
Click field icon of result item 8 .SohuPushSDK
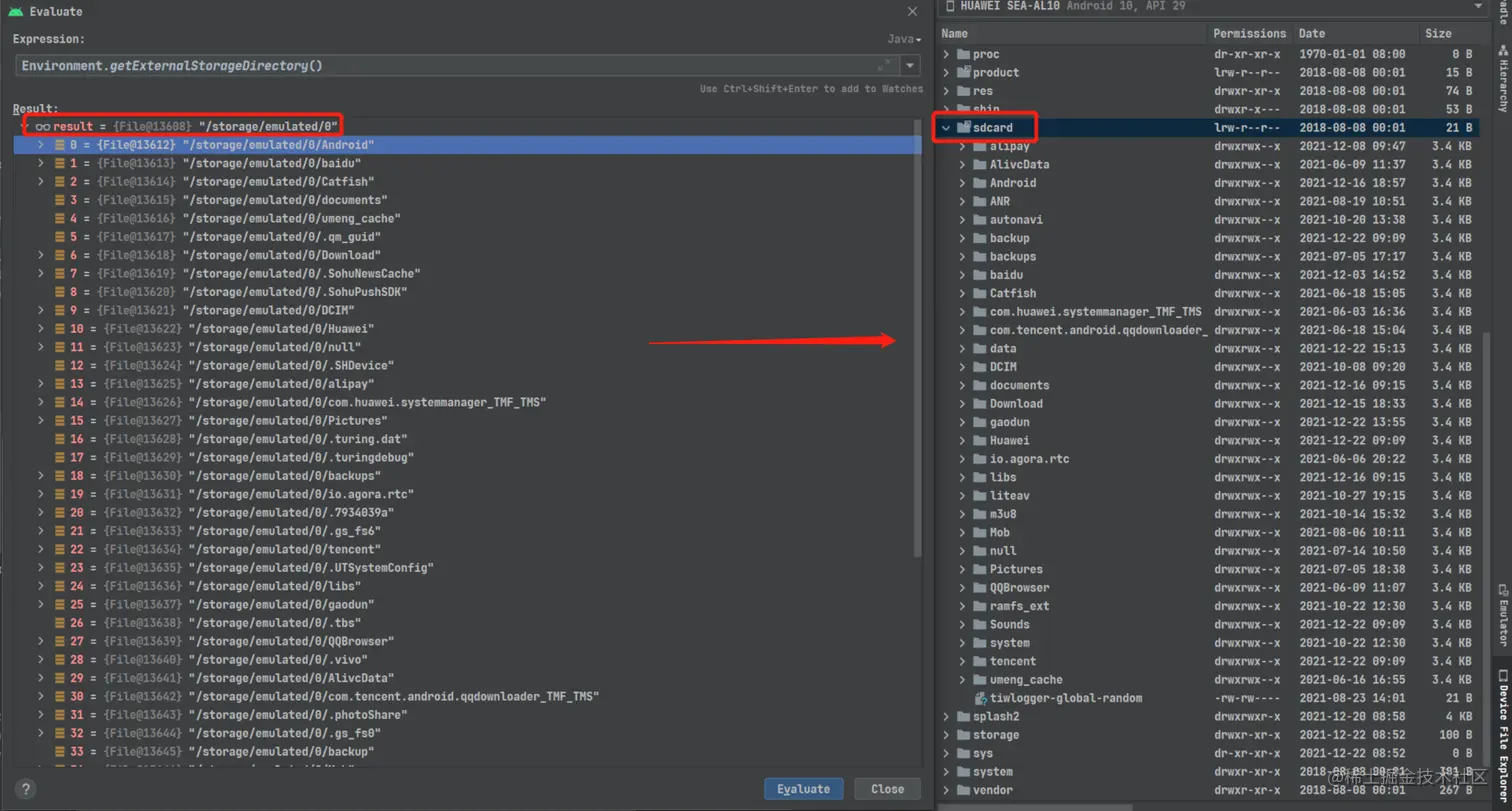(60, 292)
